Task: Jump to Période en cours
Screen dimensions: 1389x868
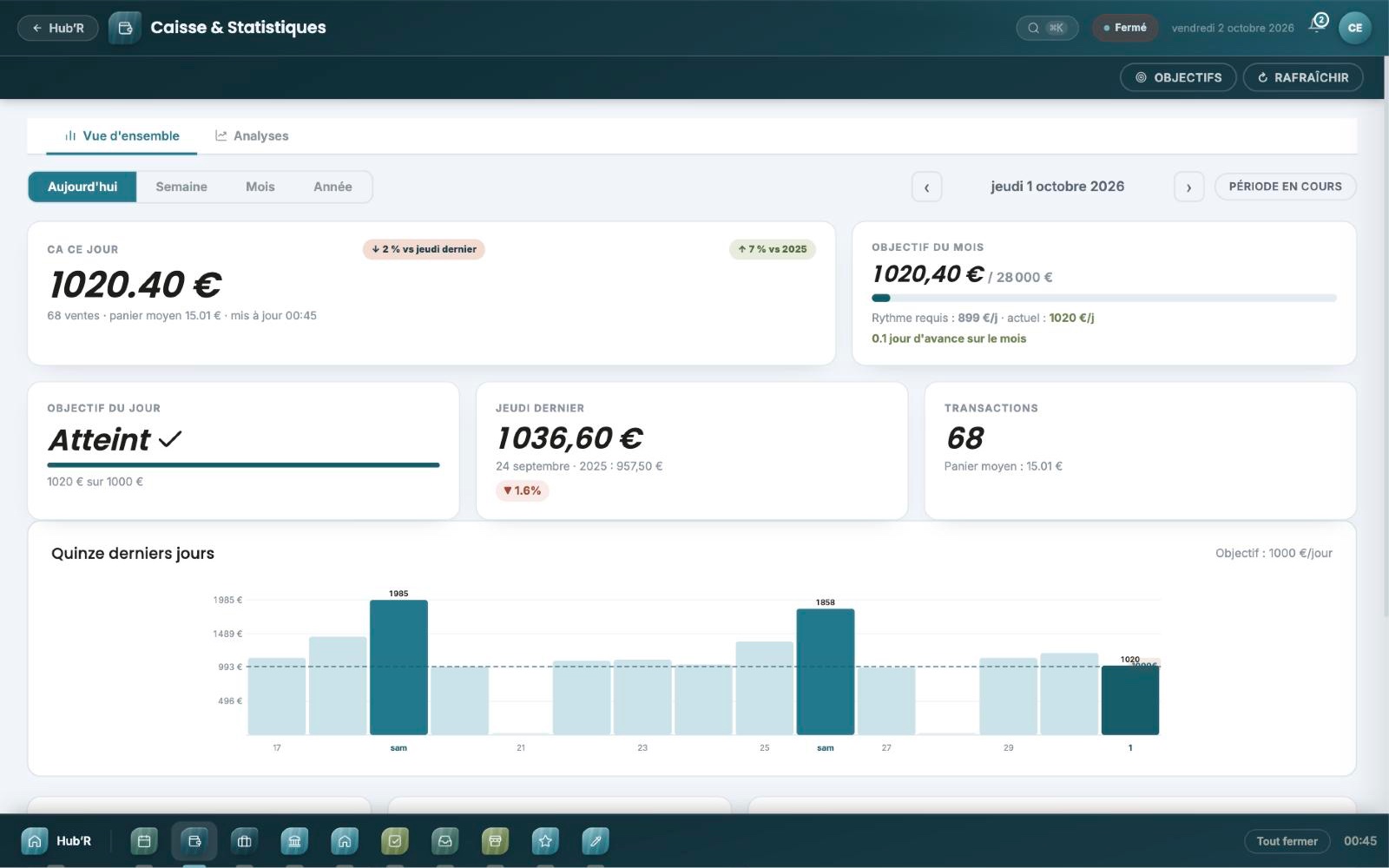Action: [1285, 187]
